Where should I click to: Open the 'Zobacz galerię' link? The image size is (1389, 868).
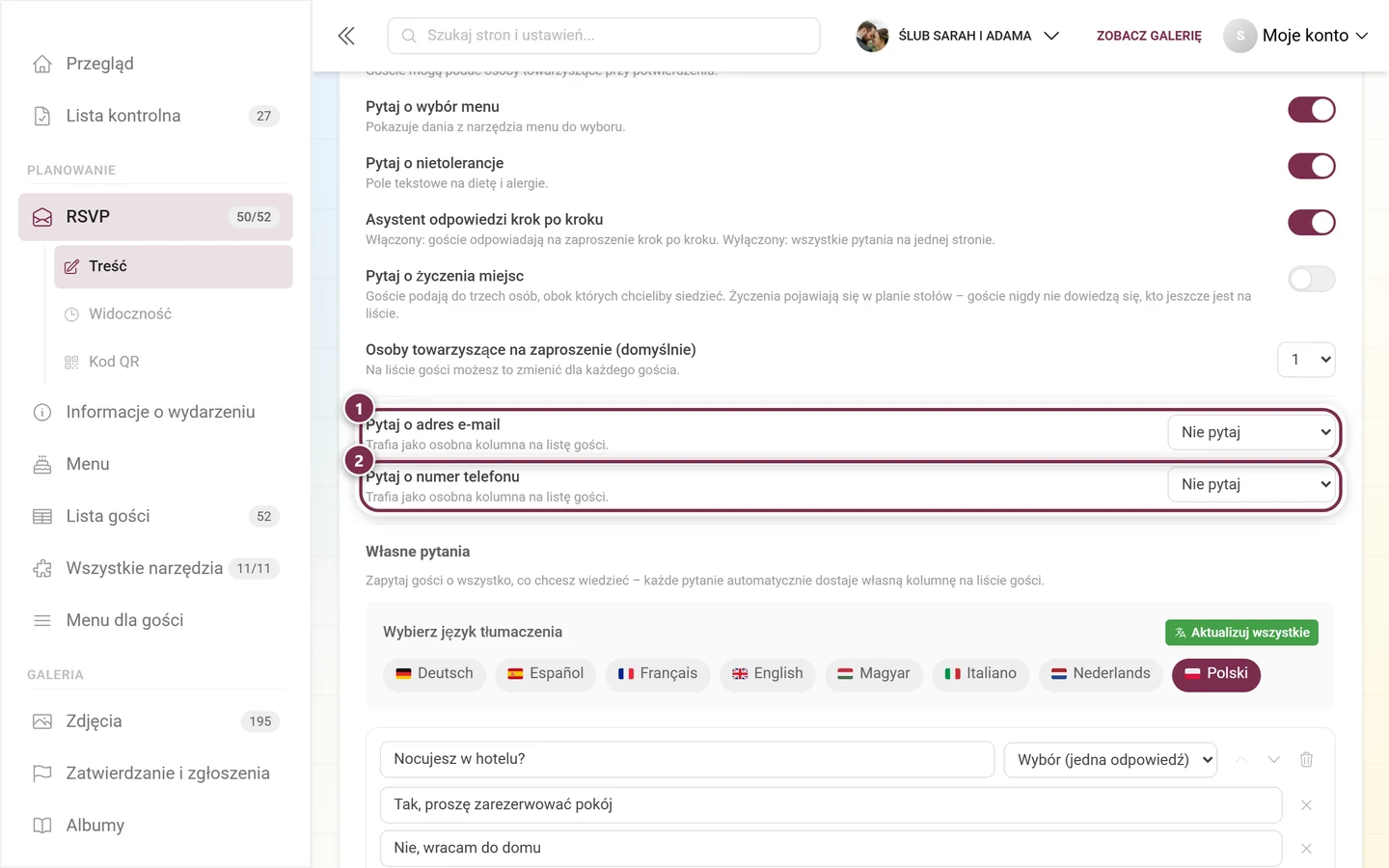pyautogui.click(x=1149, y=36)
